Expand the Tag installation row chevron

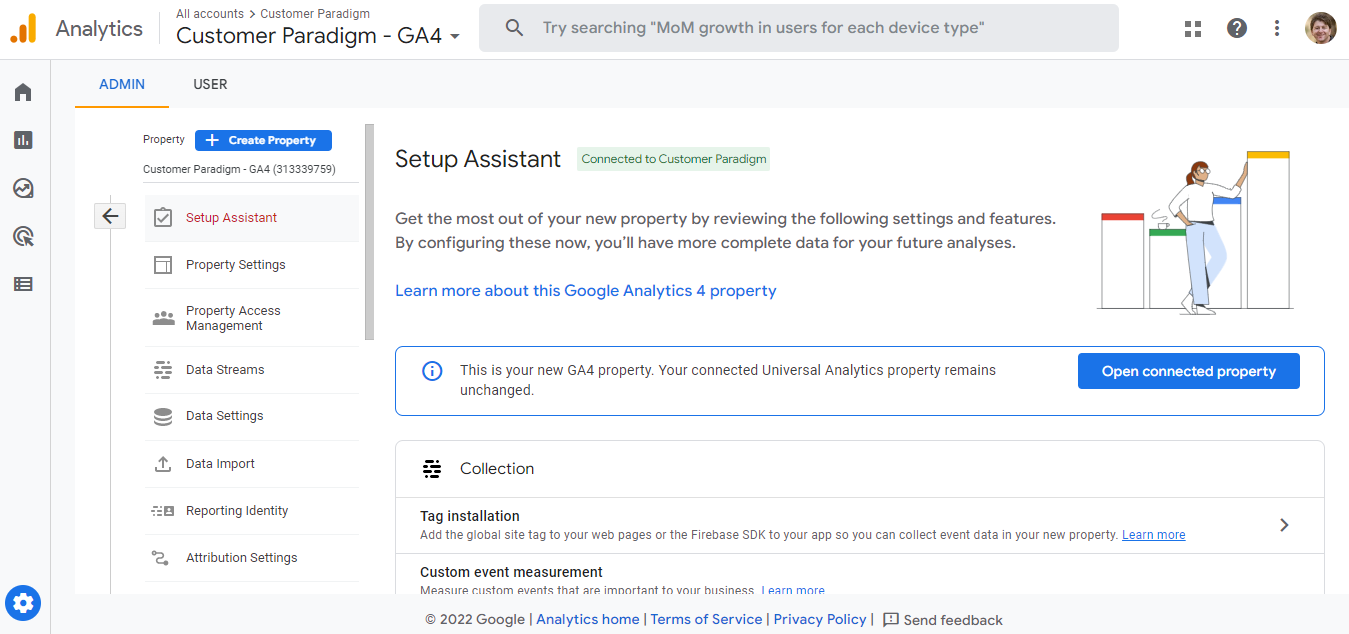pos(1284,524)
